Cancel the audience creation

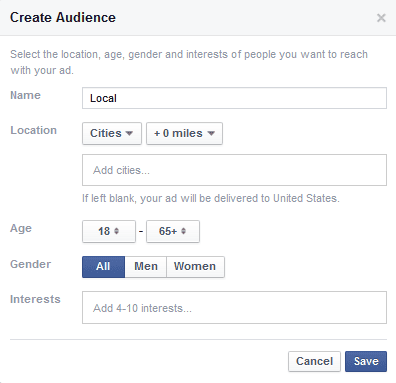[x=314, y=361]
